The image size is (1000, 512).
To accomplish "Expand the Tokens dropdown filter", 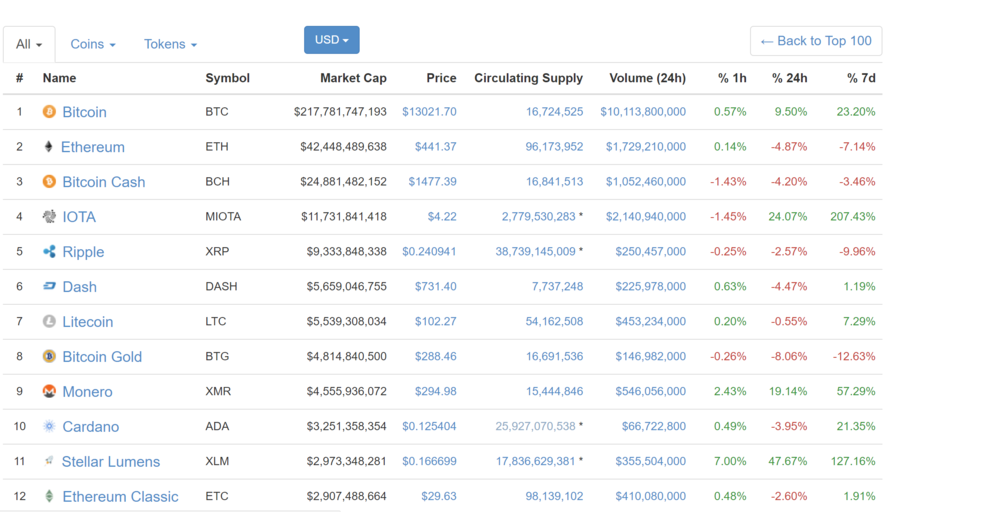I will pos(170,44).
